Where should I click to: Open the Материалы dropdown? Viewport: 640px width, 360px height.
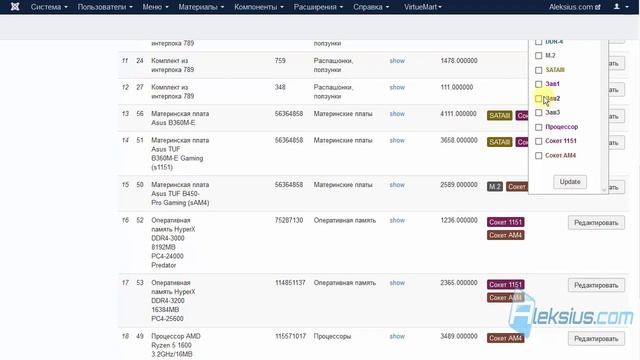201,7
